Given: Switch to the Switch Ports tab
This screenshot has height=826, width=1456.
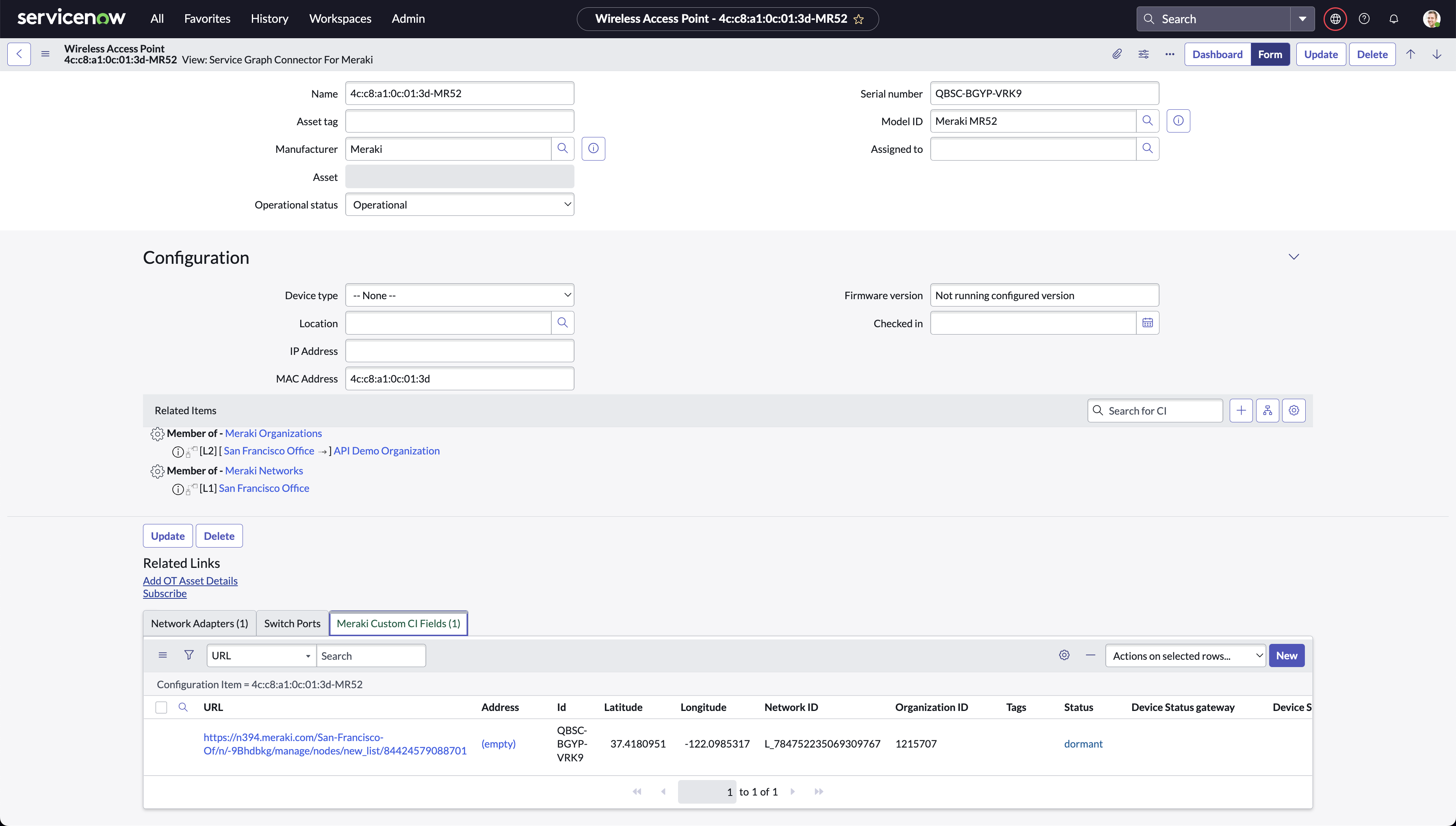Looking at the screenshot, I should tap(292, 623).
